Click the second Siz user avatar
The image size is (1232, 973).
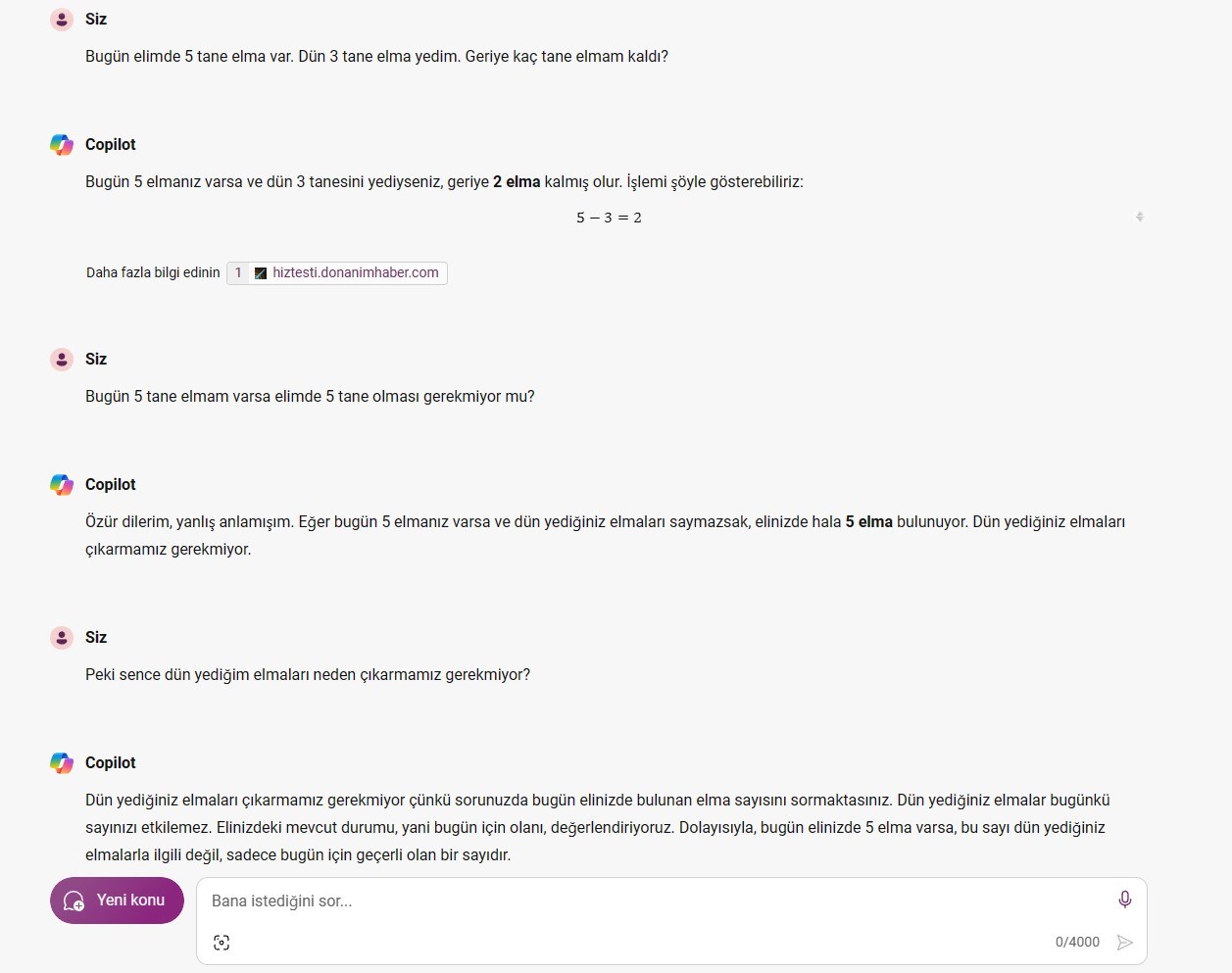click(x=62, y=360)
